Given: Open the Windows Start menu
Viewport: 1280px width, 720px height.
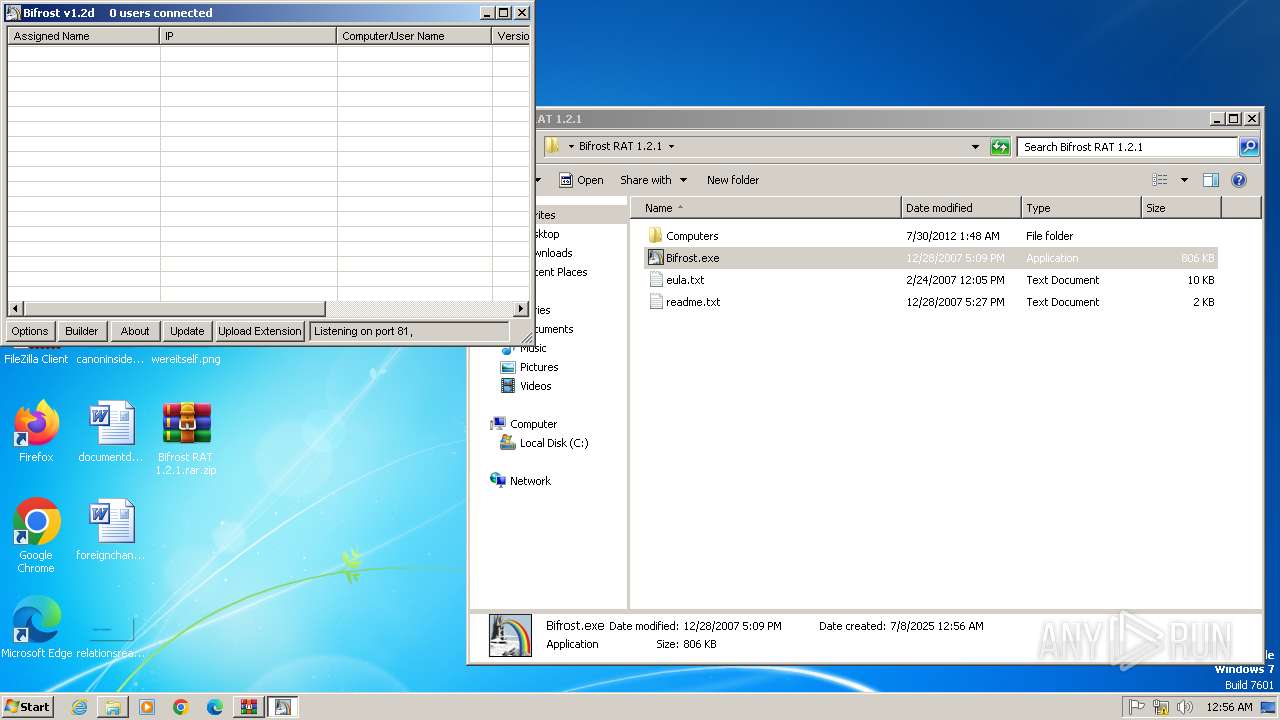Looking at the screenshot, I should (x=28, y=707).
